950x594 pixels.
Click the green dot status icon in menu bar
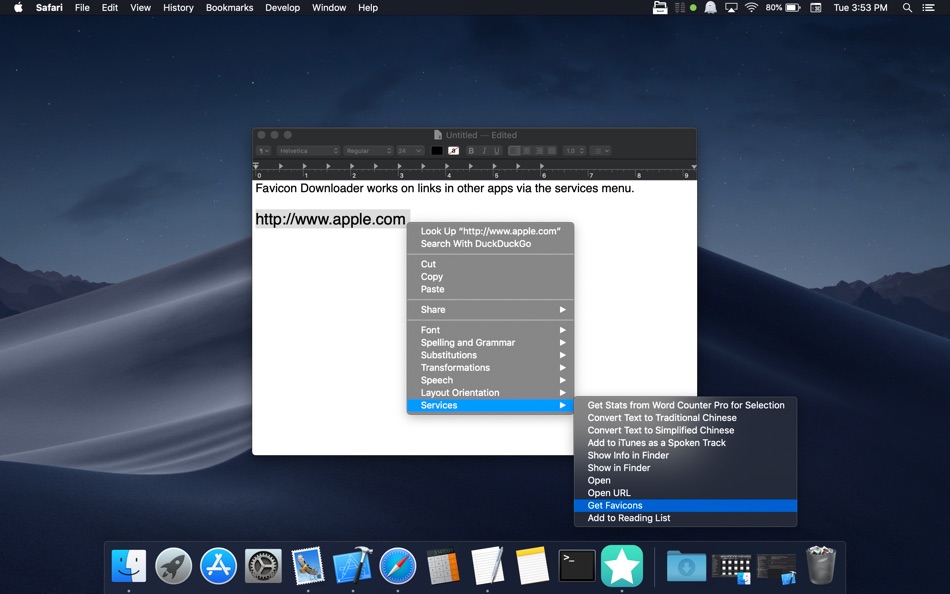[693, 8]
